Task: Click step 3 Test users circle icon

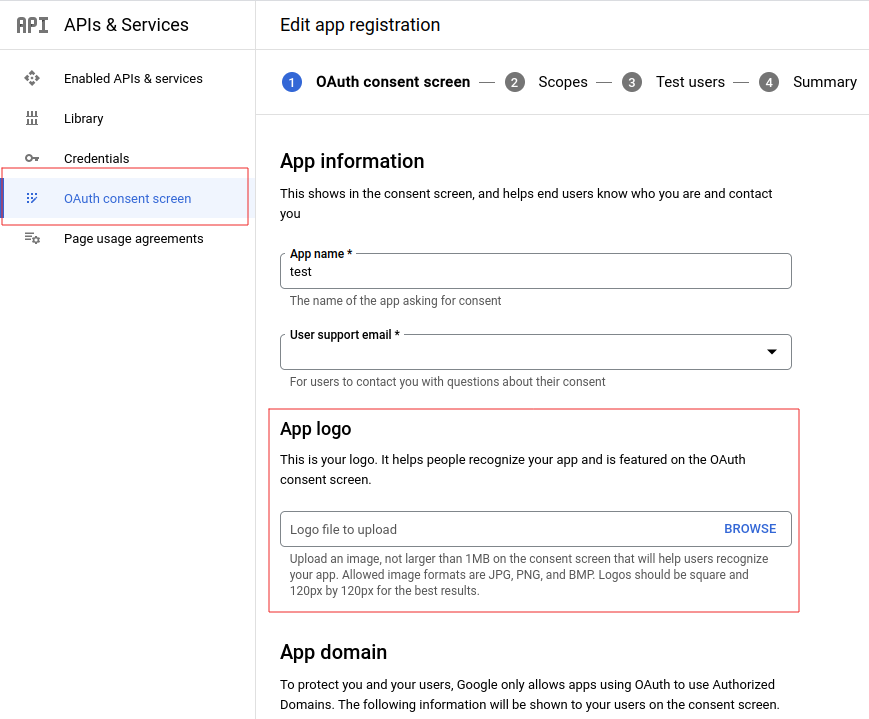Action: tap(632, 82)
